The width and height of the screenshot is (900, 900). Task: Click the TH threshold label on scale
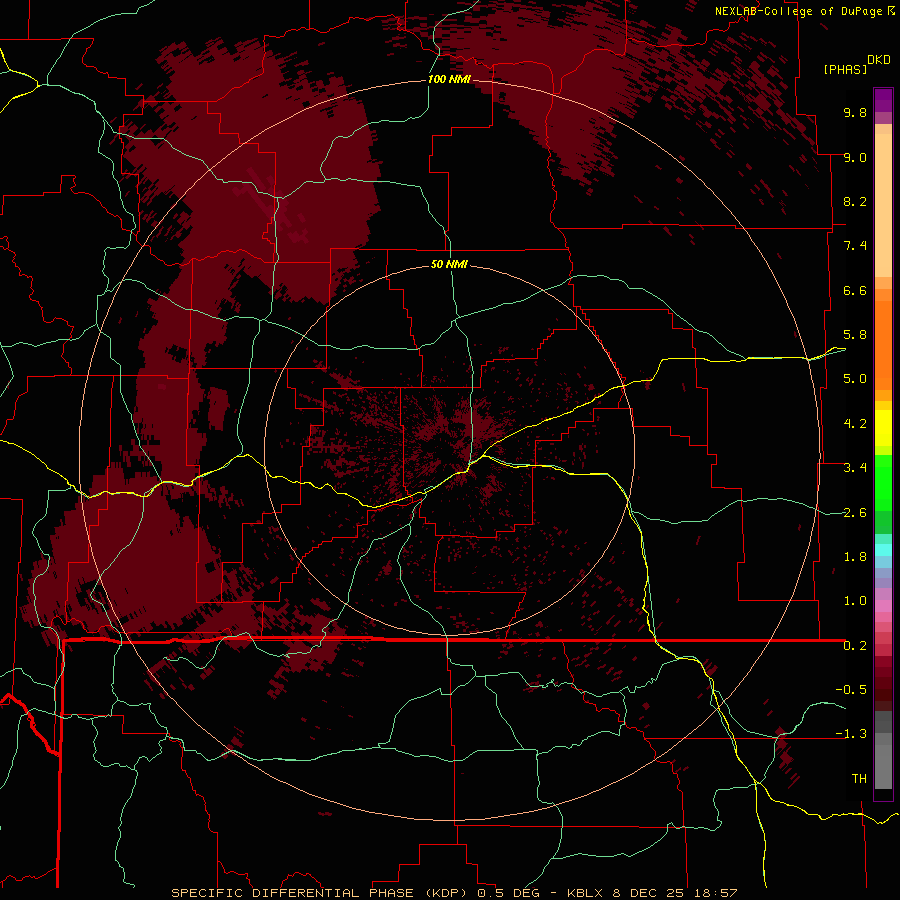pyautogui.click(x=859, y=779)
